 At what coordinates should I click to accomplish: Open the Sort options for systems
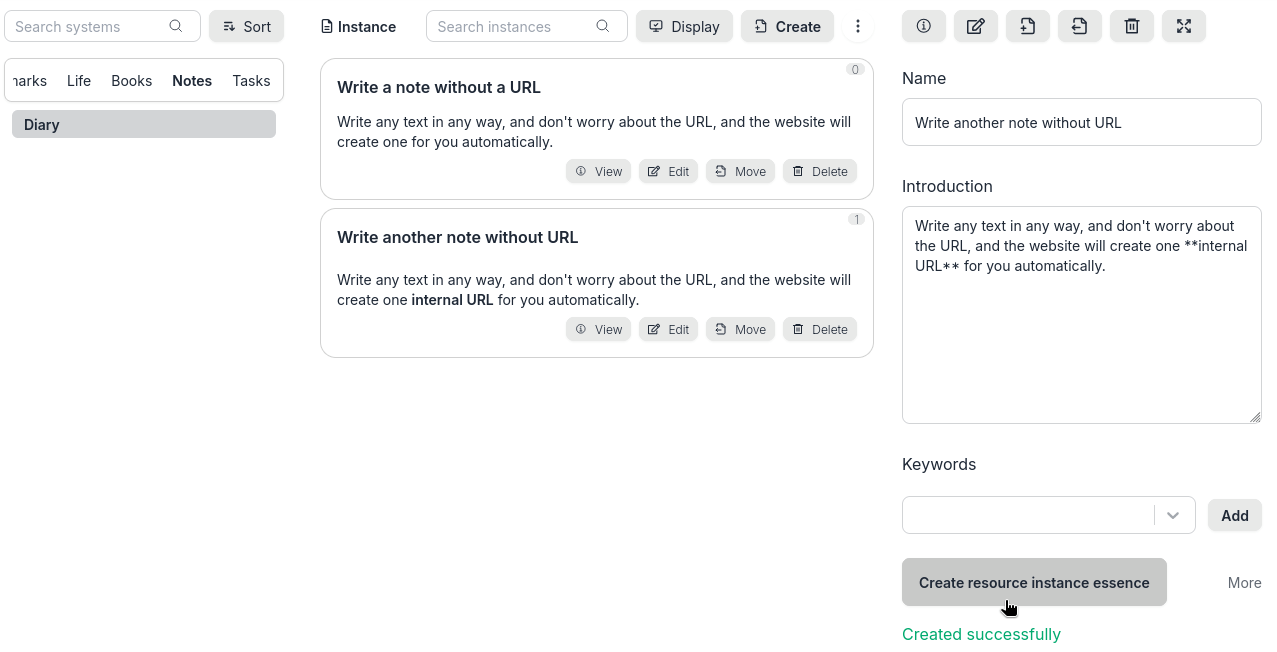(246, 27)
